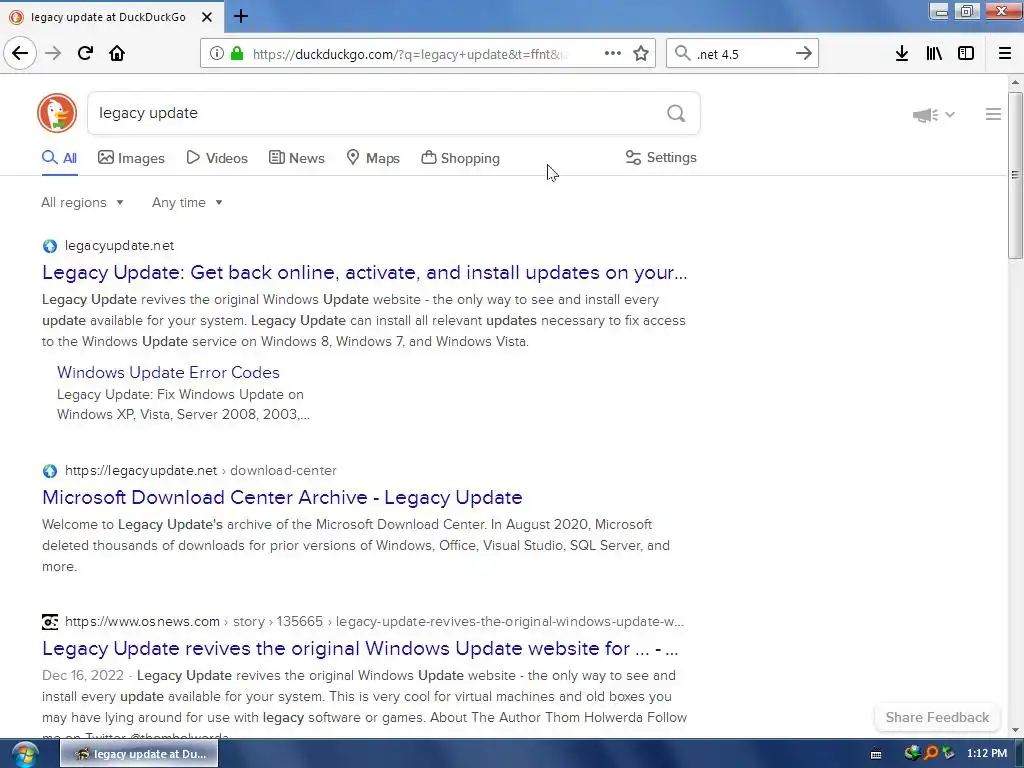Open the Firefox hamburger menu
1024x768 pixels.
tap(1005, 54)
